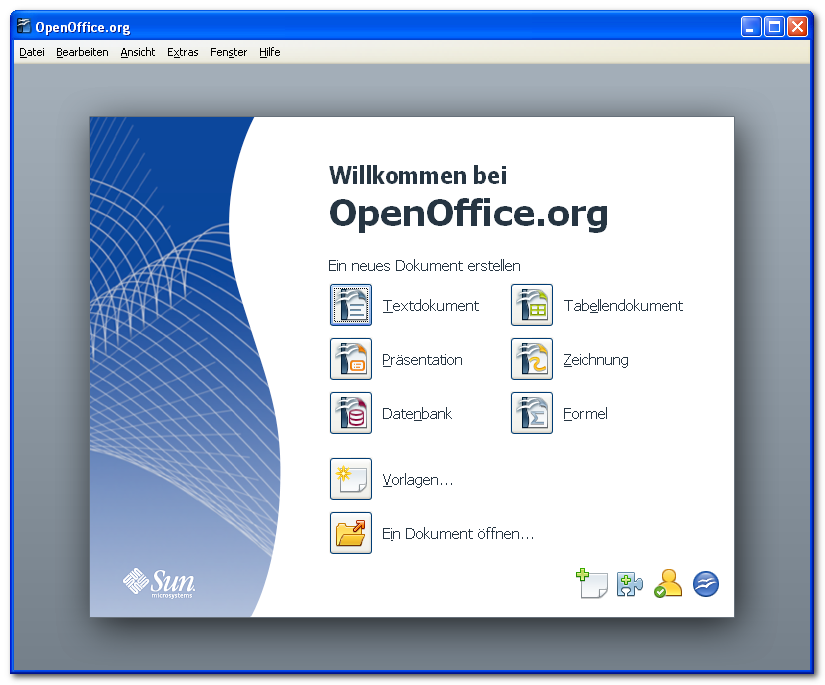Viewport: 825px width, 685px height.
Task: Open the Datei menu
Action: point(32,52)
